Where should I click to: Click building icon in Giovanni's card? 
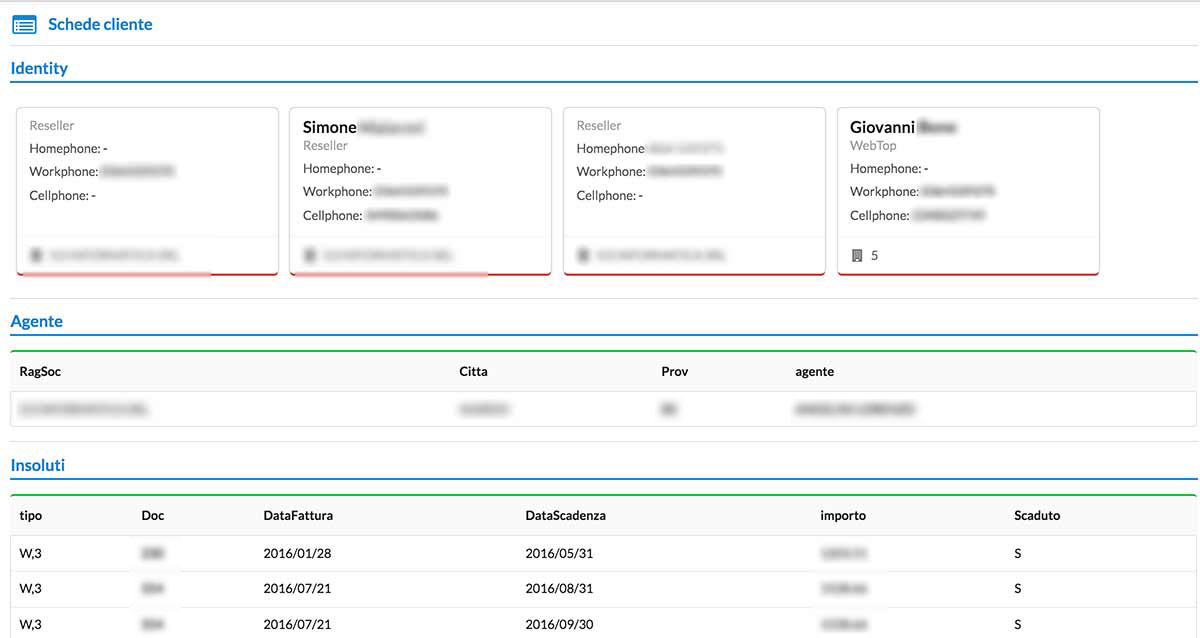tap(857, 256)
